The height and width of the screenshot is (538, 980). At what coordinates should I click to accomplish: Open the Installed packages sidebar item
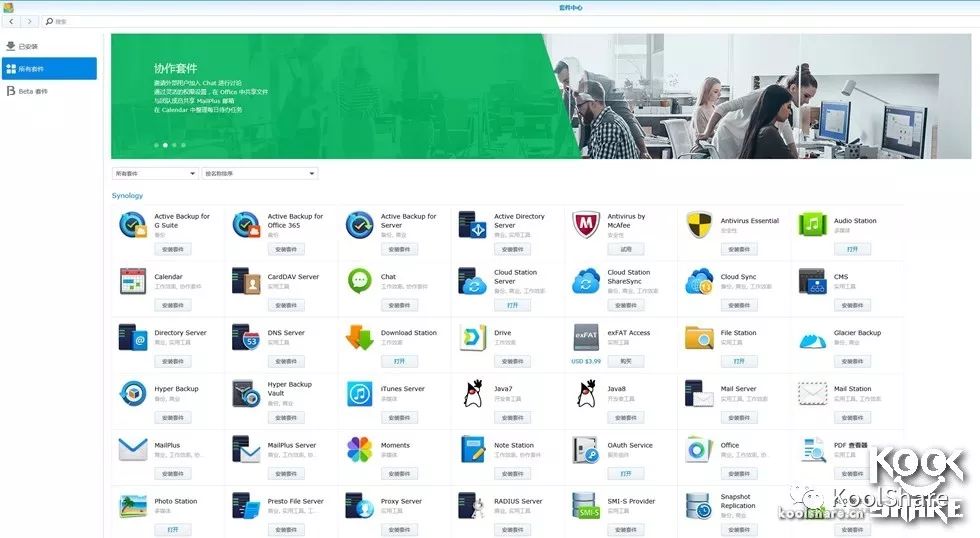[49, 46]
